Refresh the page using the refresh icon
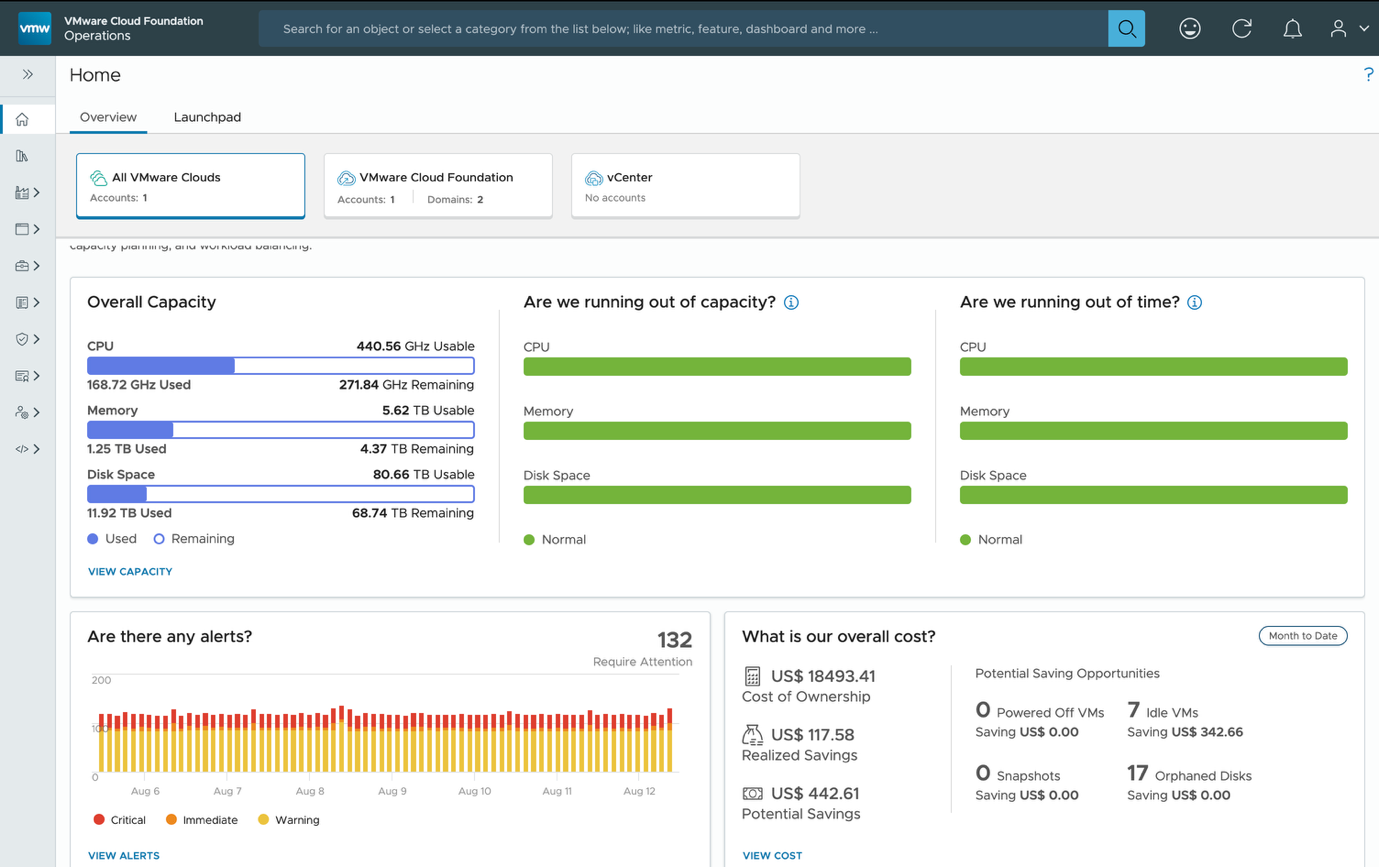The height and width of the screenshot is (867, 1379). (x=1242, y=28)
